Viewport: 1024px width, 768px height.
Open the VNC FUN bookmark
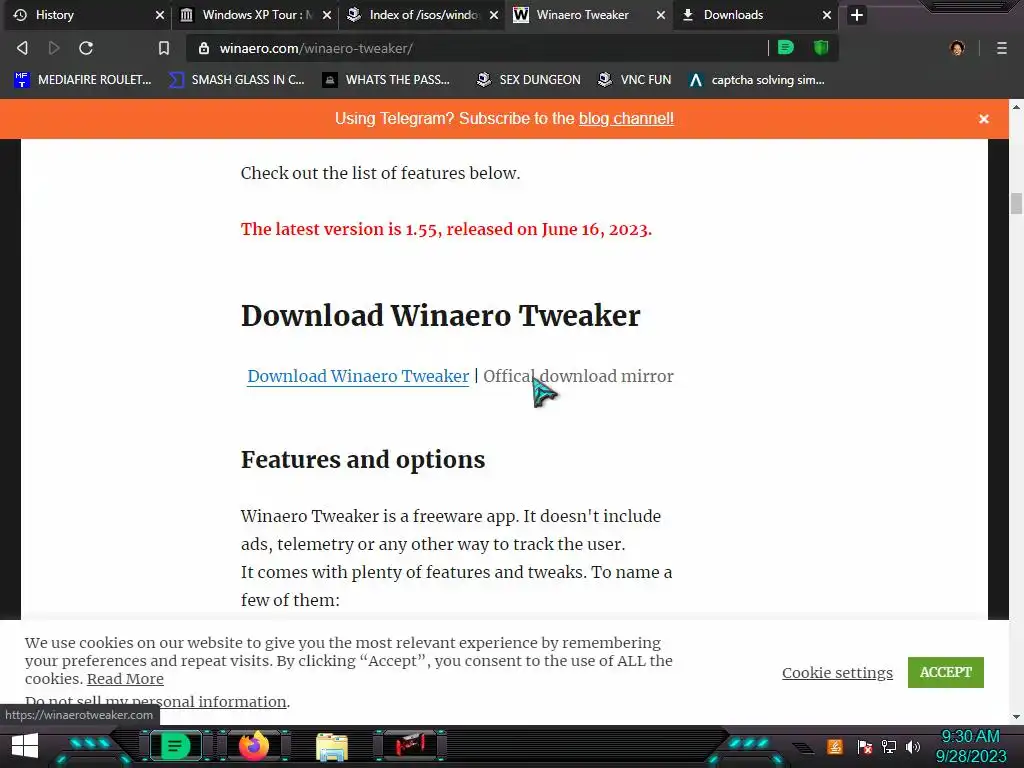(635, 80)
